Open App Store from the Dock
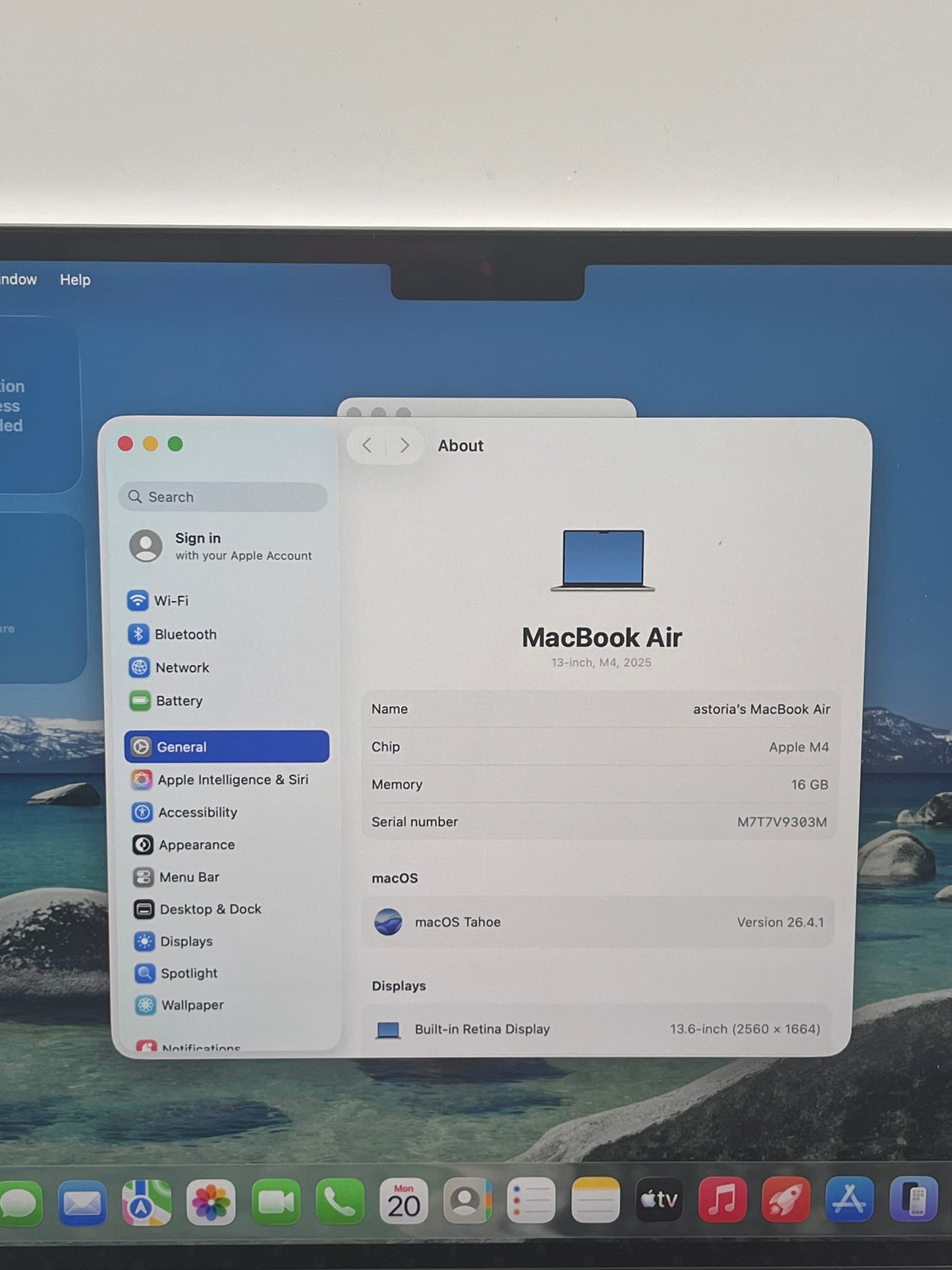The height and width of the screenshot is (1270, 952). point(850,1199)
